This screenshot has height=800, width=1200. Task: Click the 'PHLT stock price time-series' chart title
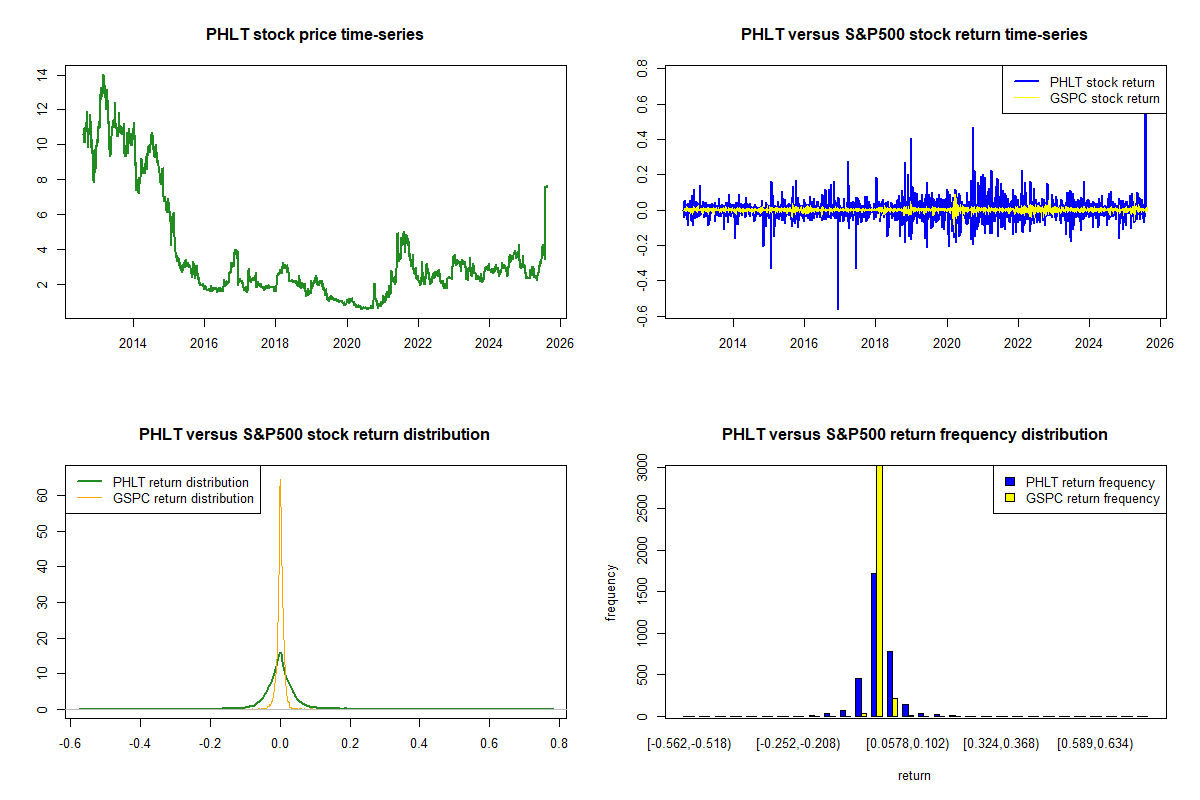point(314,35)
